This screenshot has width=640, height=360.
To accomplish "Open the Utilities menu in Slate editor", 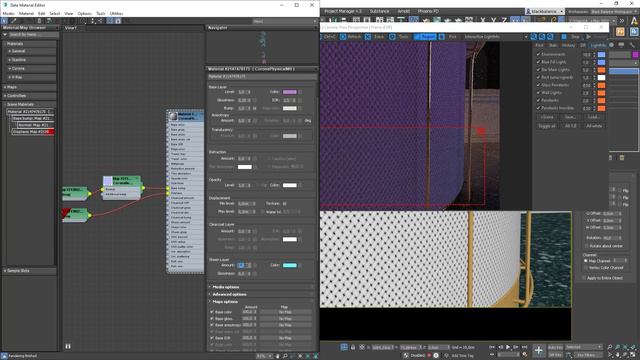I will (116, 13).
